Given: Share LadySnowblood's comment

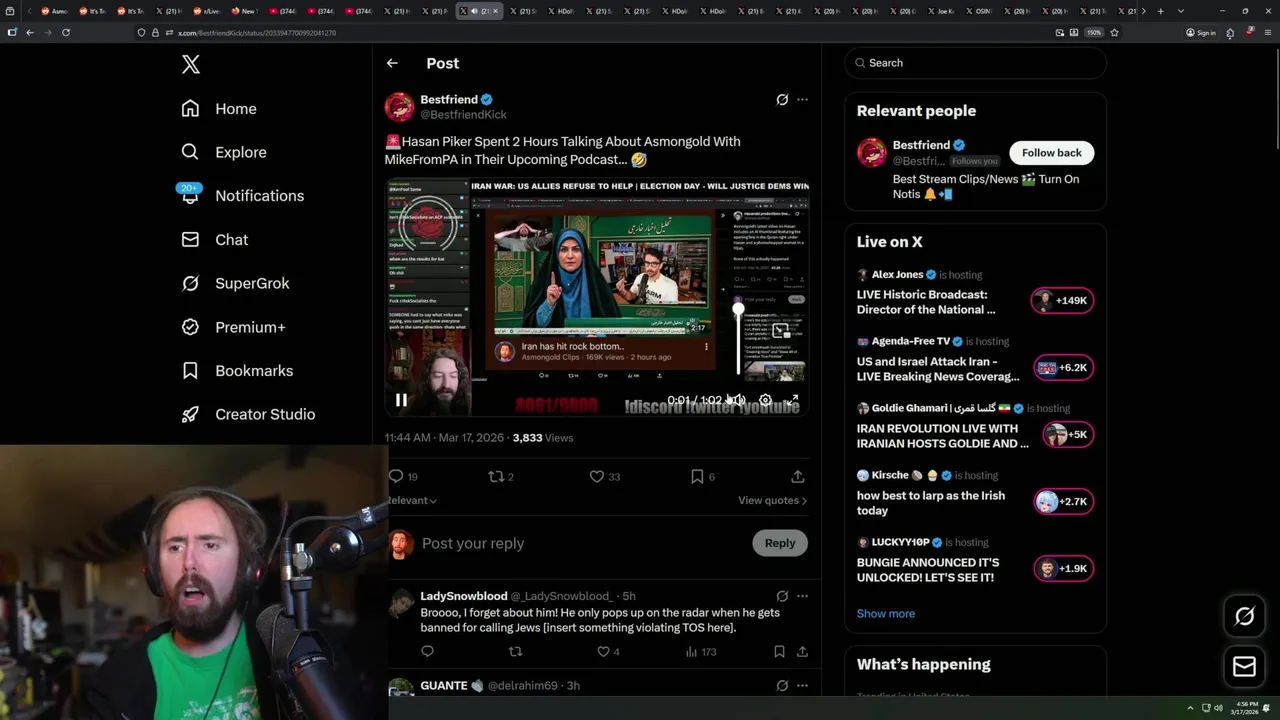Looking at the screenshot, I should tap(802, 651).
